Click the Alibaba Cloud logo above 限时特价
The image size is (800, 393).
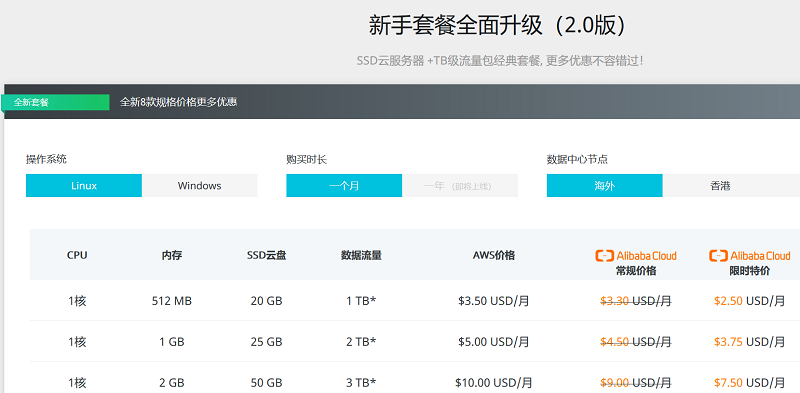(749, 256)
